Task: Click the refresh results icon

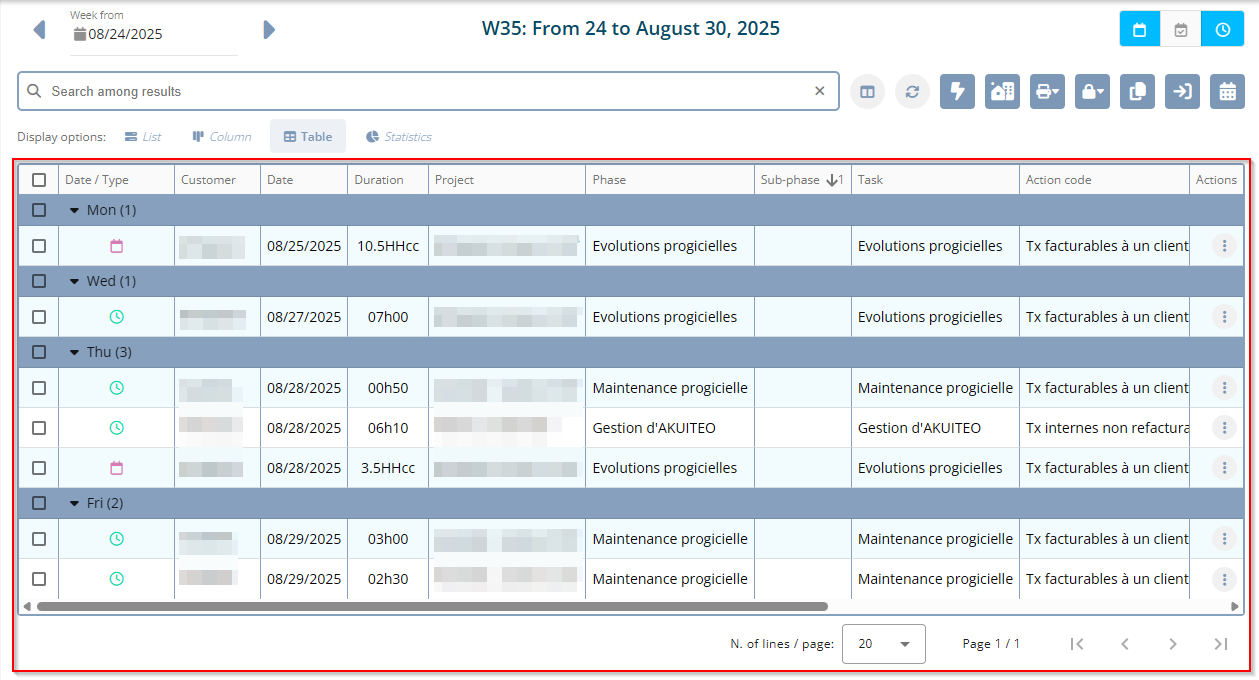Action: click(912, 91)
